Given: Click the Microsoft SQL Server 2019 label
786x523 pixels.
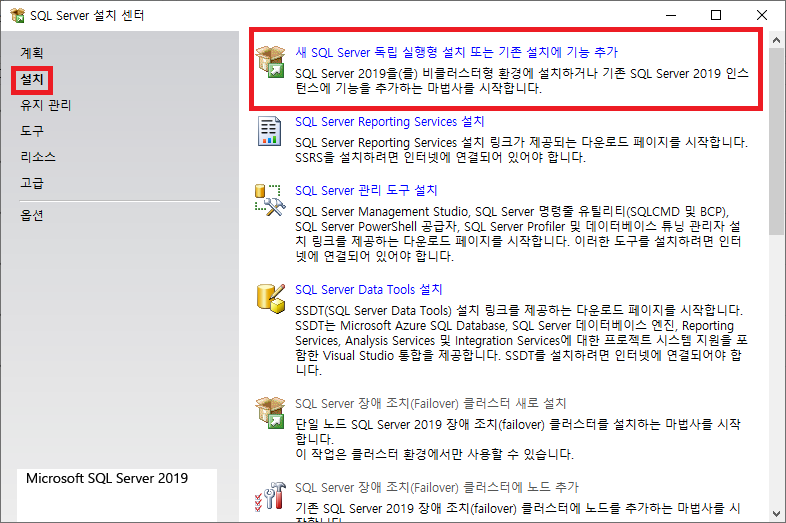Looking at the screenshot, I should (107, 478).
